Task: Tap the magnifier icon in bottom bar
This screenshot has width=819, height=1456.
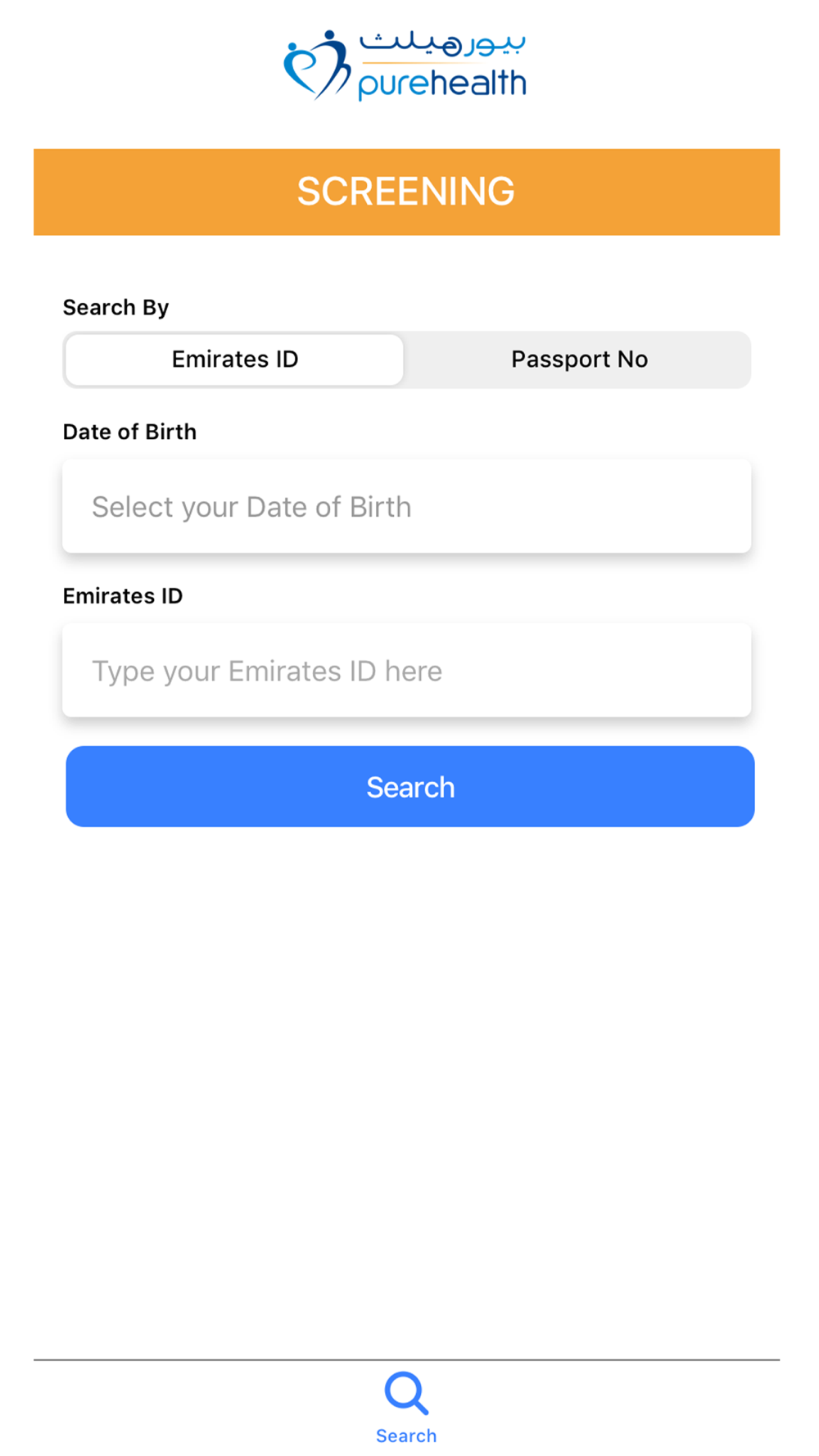Action: click(x=407, y=1393)
